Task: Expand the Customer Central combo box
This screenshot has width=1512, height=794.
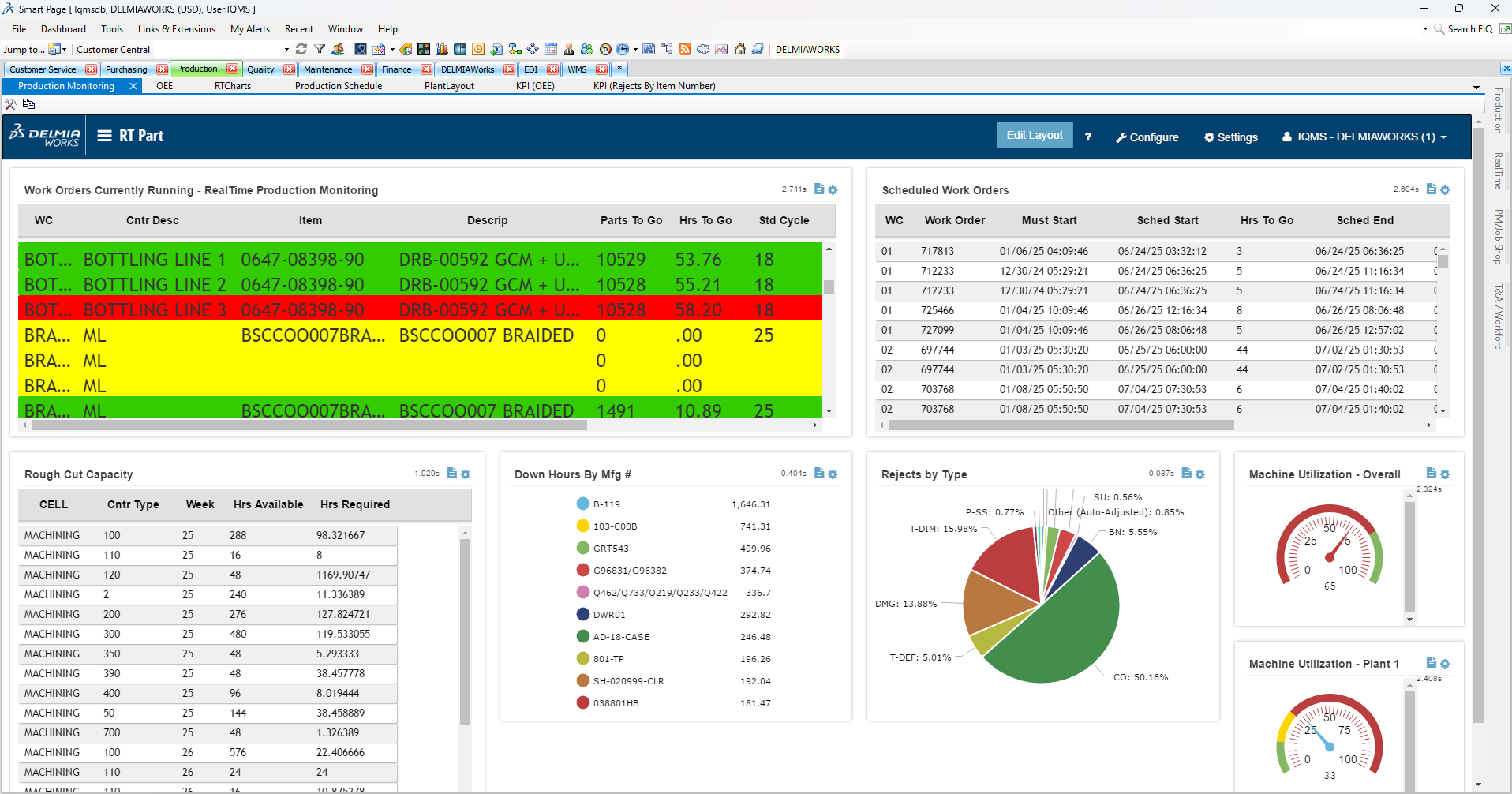Action: coord(286,49)
